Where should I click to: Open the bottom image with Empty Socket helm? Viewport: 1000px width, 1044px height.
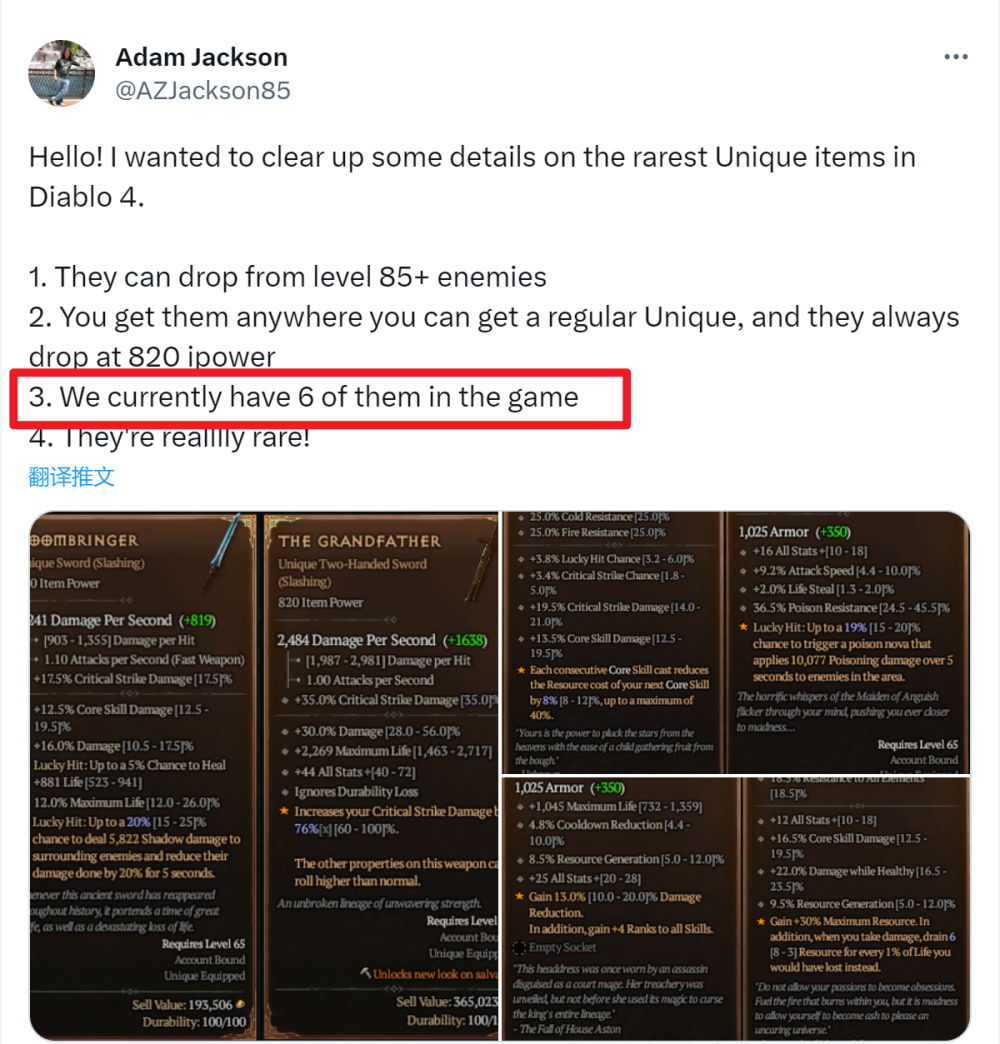coord(621,908)
